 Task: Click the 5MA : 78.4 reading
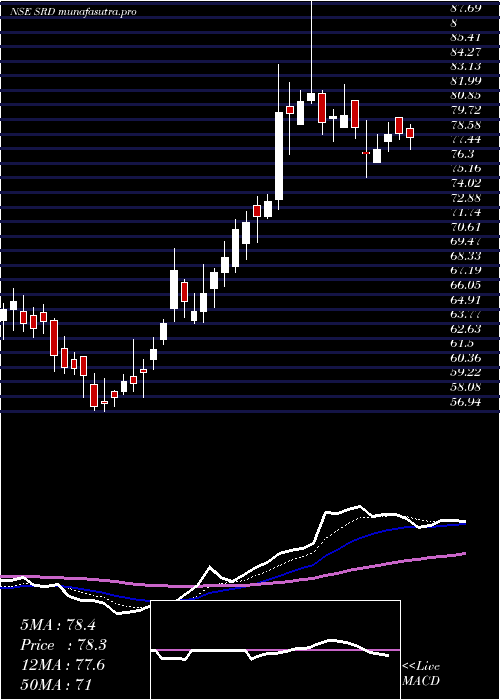pyautogui.click(x=58, y=625)
